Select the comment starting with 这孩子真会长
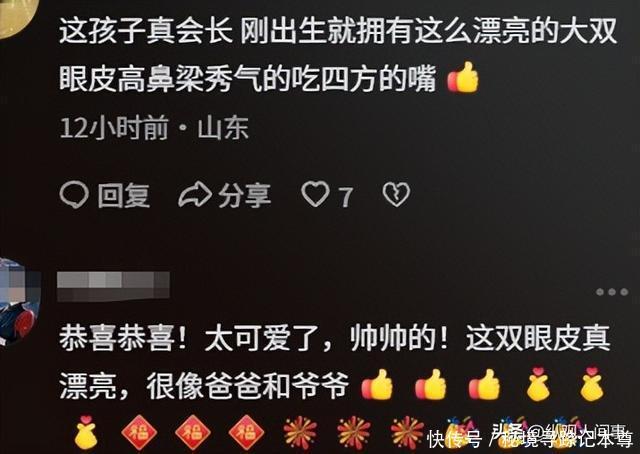This screenshot has width=640, height=454. (338, 54)
